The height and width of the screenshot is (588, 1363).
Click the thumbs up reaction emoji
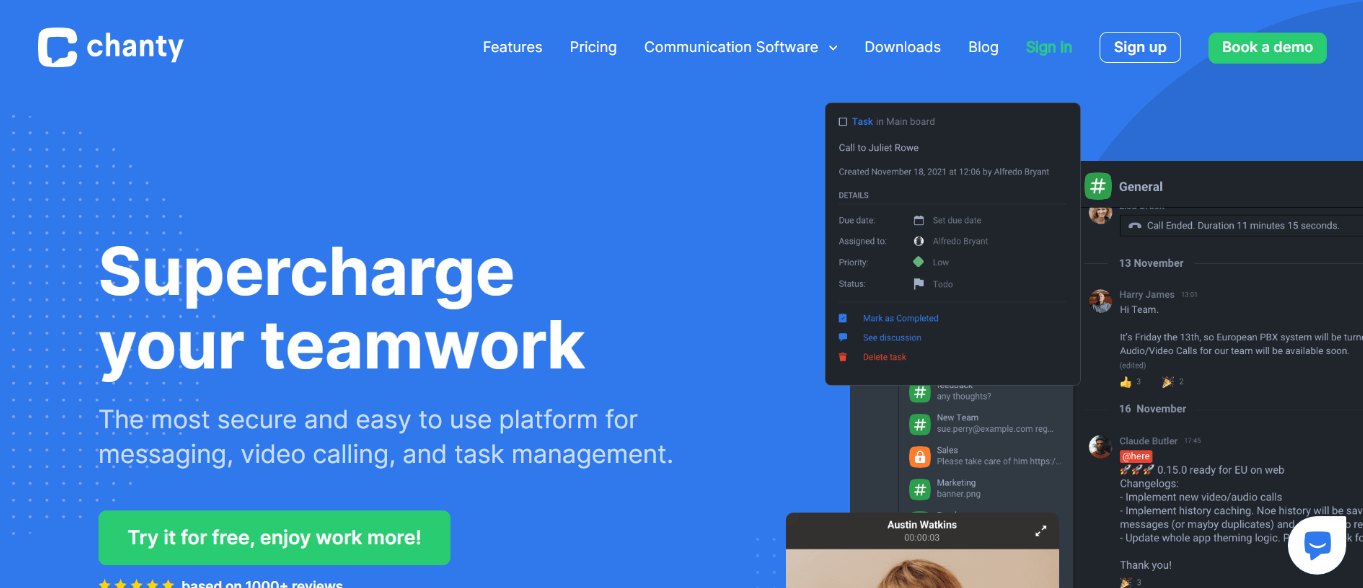(x=1125, y=382)
